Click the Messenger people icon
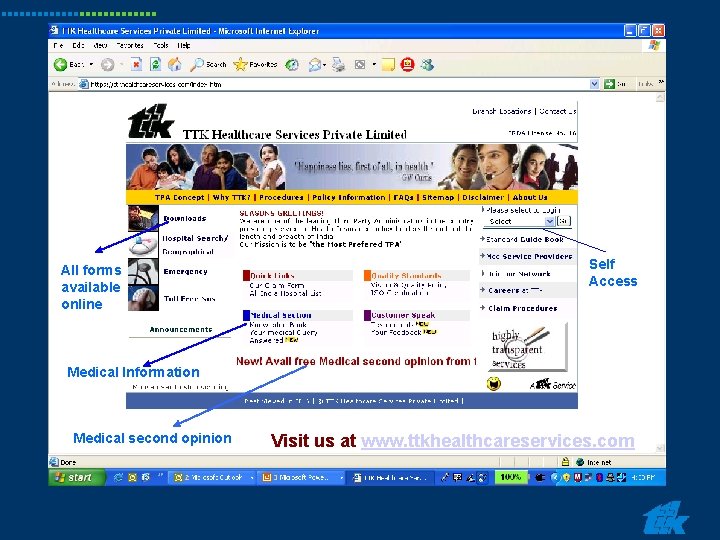The height and width of the screenshot is (540, 720). tap(428, 65)
